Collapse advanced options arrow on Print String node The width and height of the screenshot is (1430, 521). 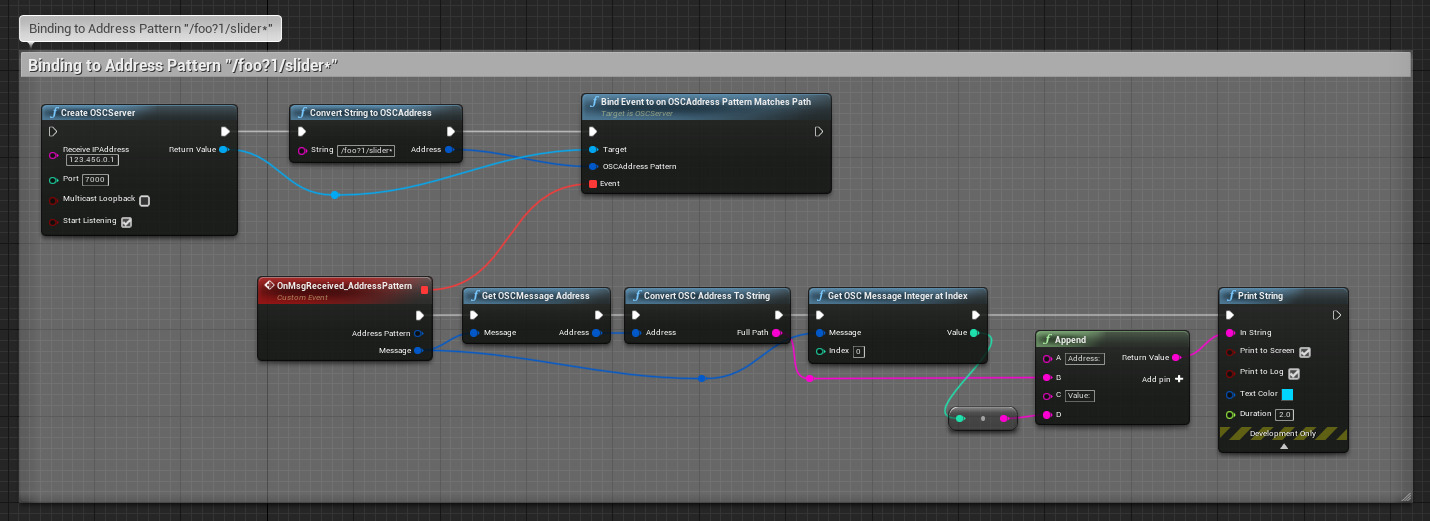(x=1283, y=447)
